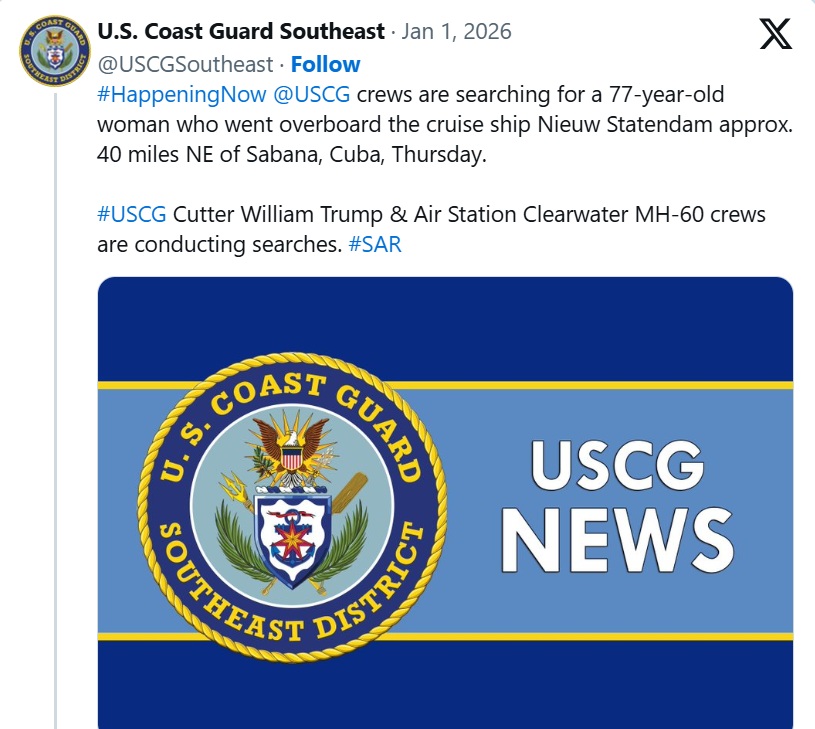Click the X logo icon
The height and width of the screenshot is (729, 815).
tap(775, 34)
